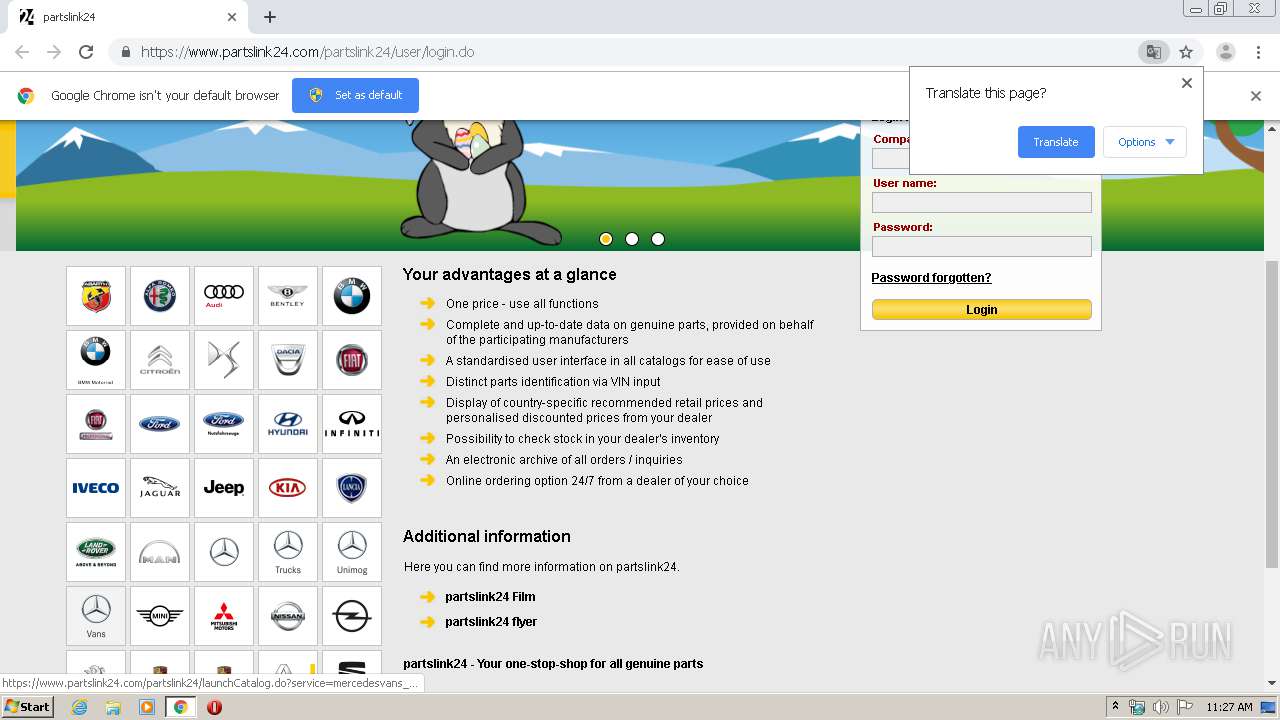Open the Fiat Professional catalog

click(x=96, y=424)
